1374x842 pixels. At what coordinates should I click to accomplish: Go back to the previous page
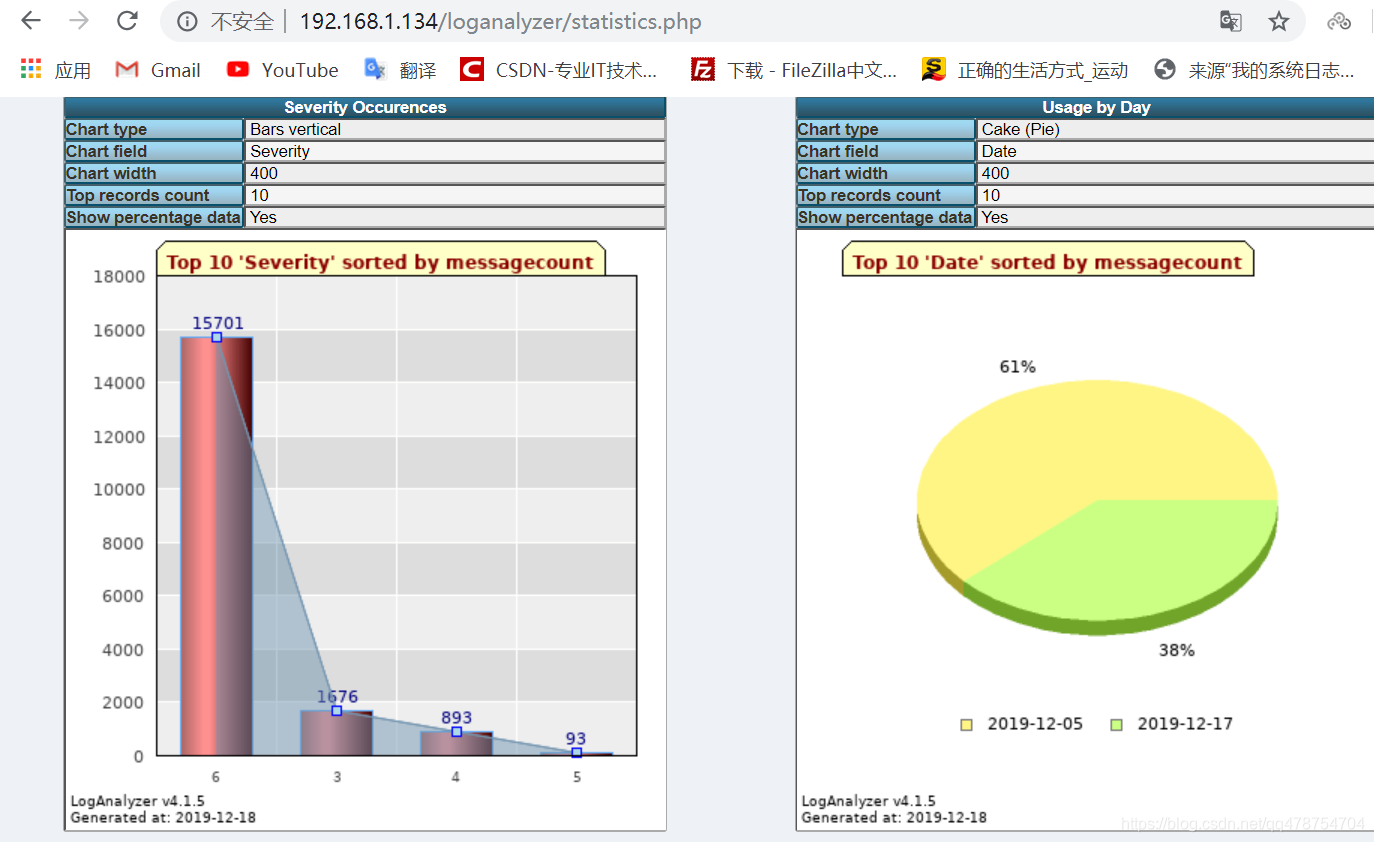31,21
